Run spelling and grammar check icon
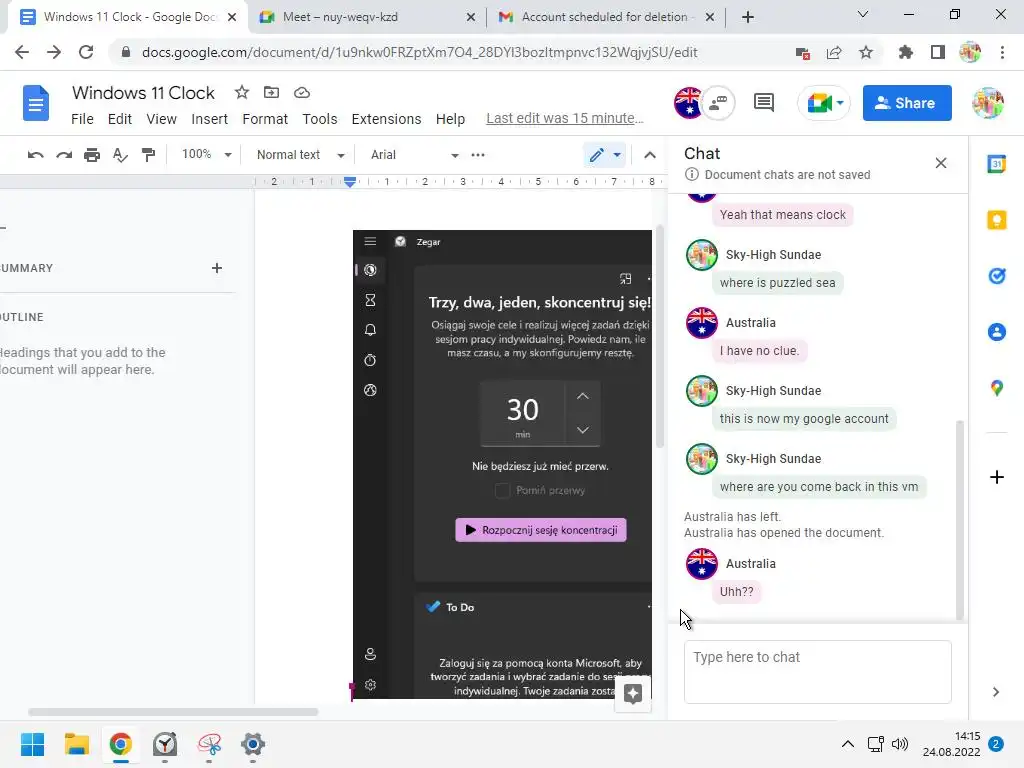1024x768 pixels. pos(120,155)
